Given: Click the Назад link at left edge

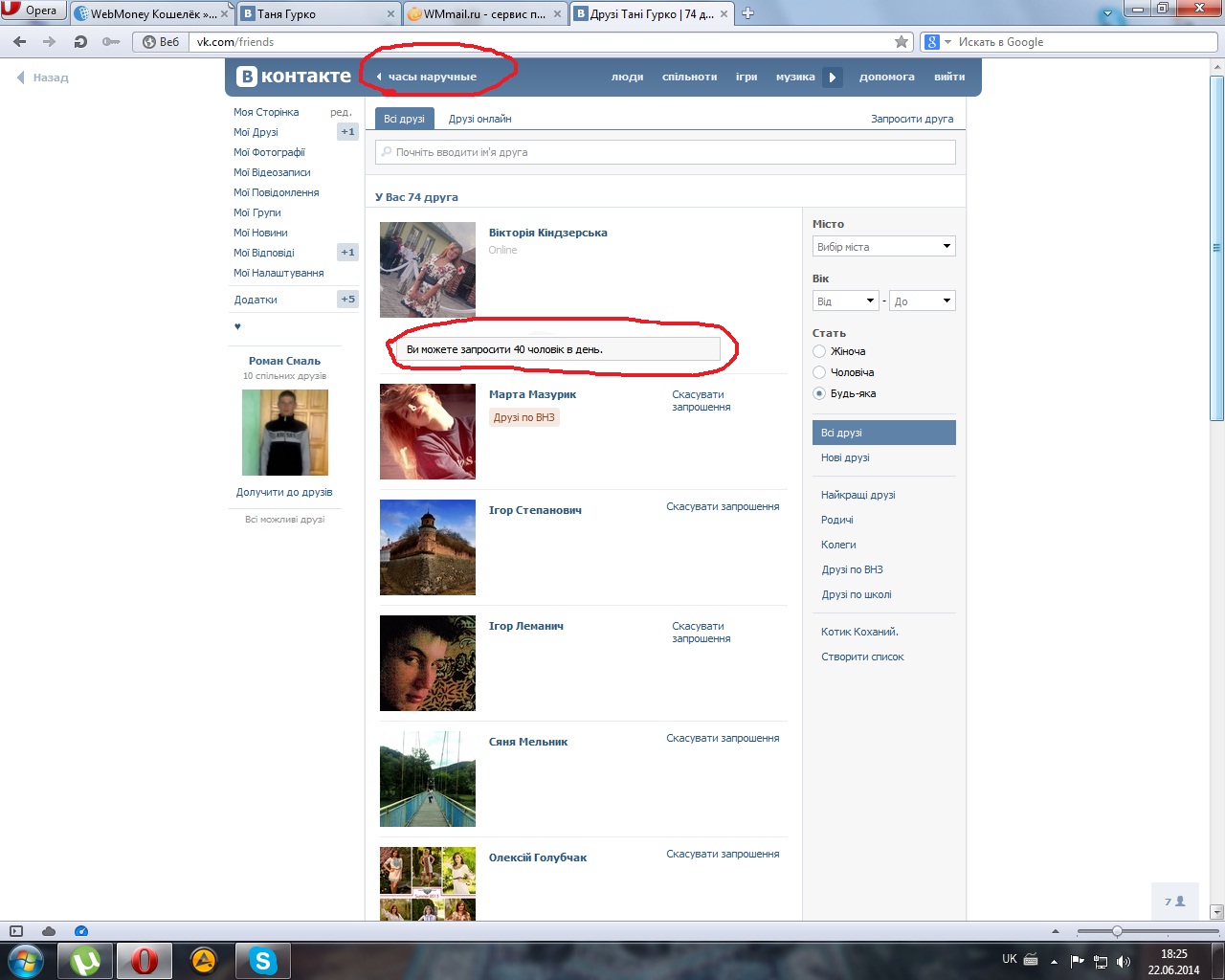Looking at the screenshot, I should 43,78.
